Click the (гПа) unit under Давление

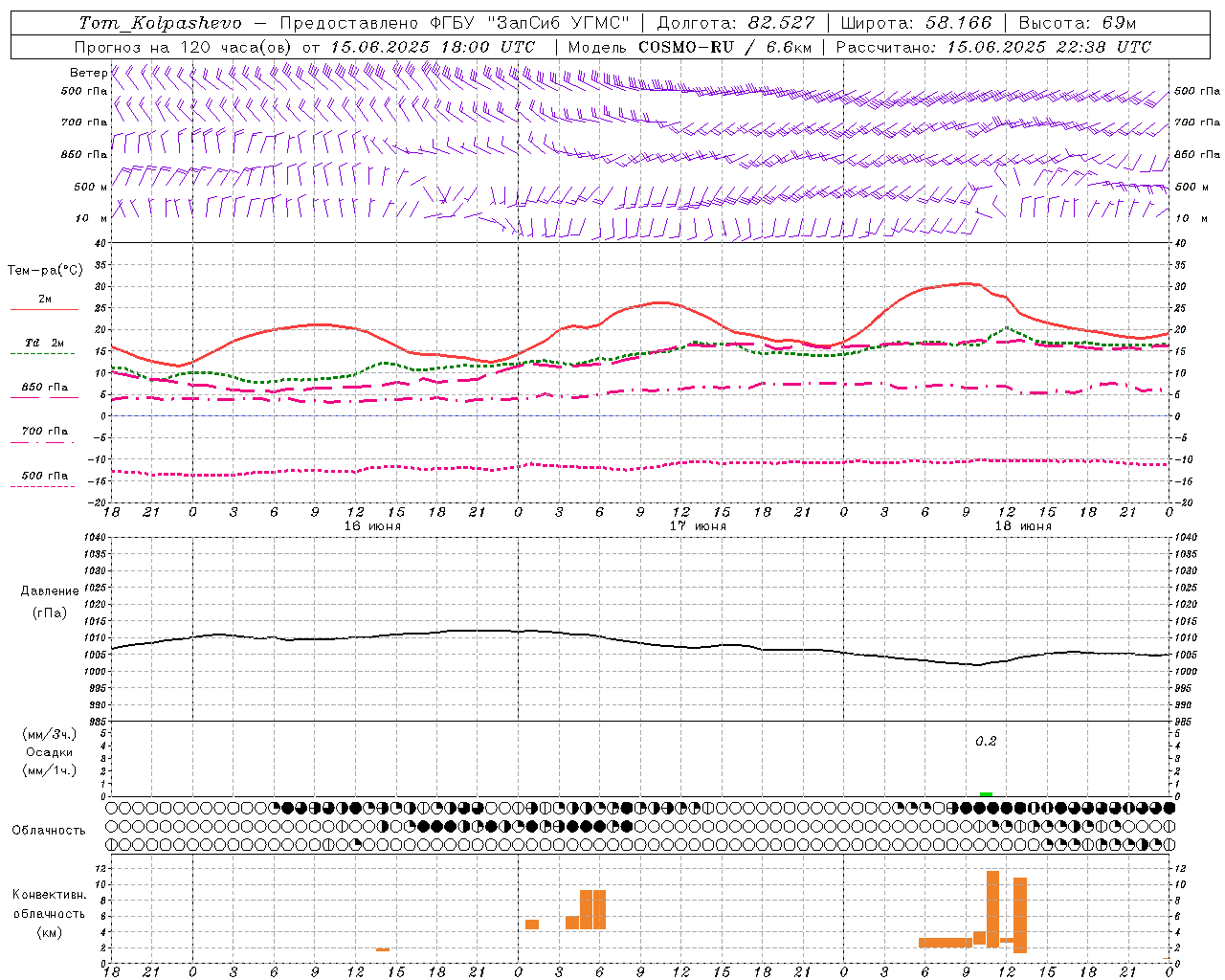click(x=50, y=613)
